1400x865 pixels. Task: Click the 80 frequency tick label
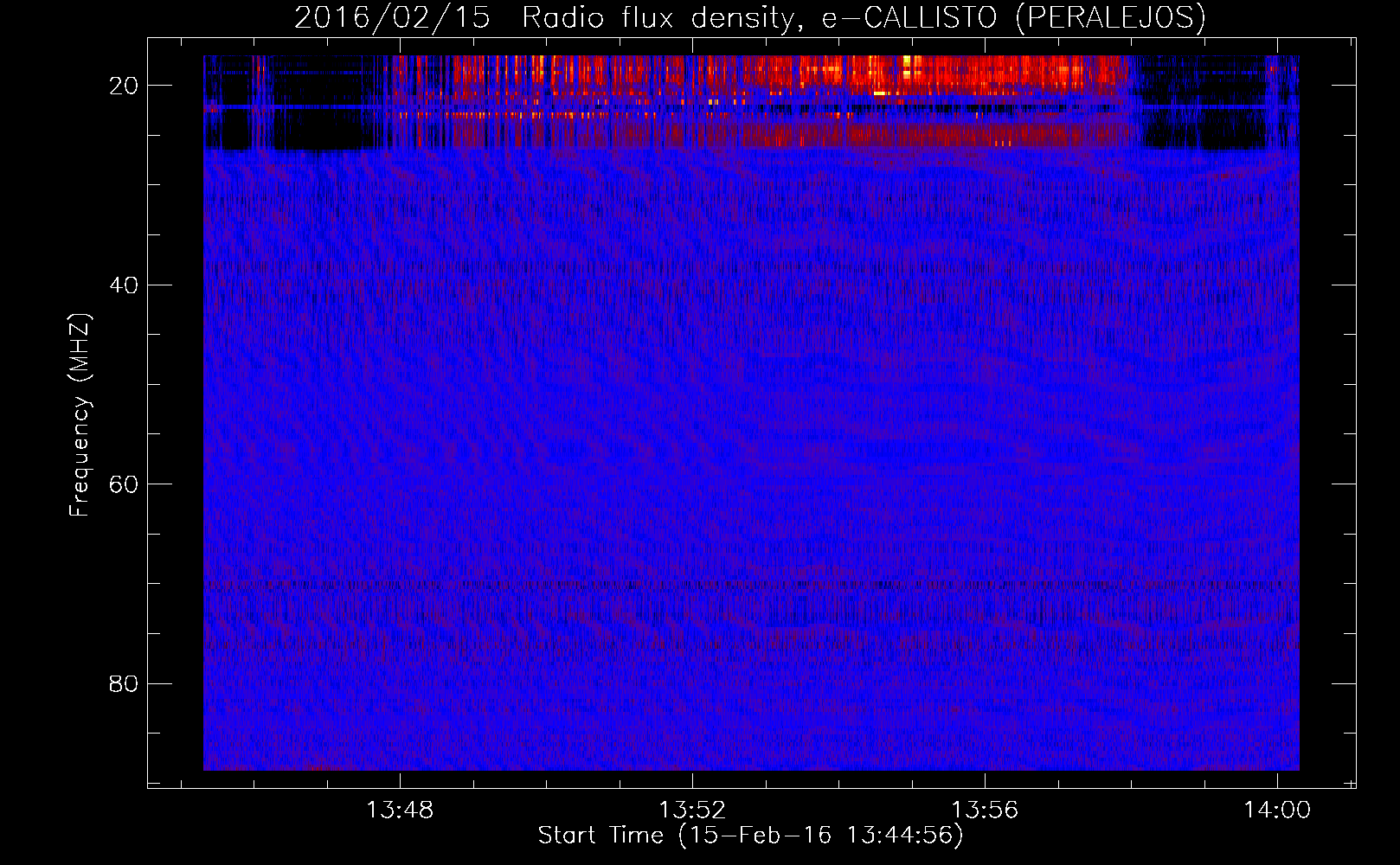tap(125, 683)
